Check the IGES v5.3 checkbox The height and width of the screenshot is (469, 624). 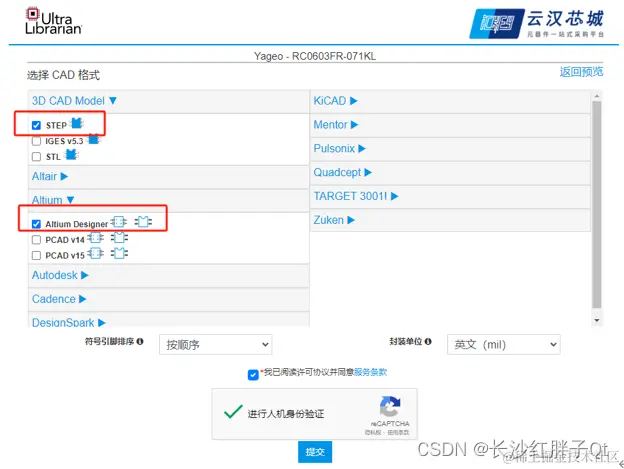pos(36,141)
